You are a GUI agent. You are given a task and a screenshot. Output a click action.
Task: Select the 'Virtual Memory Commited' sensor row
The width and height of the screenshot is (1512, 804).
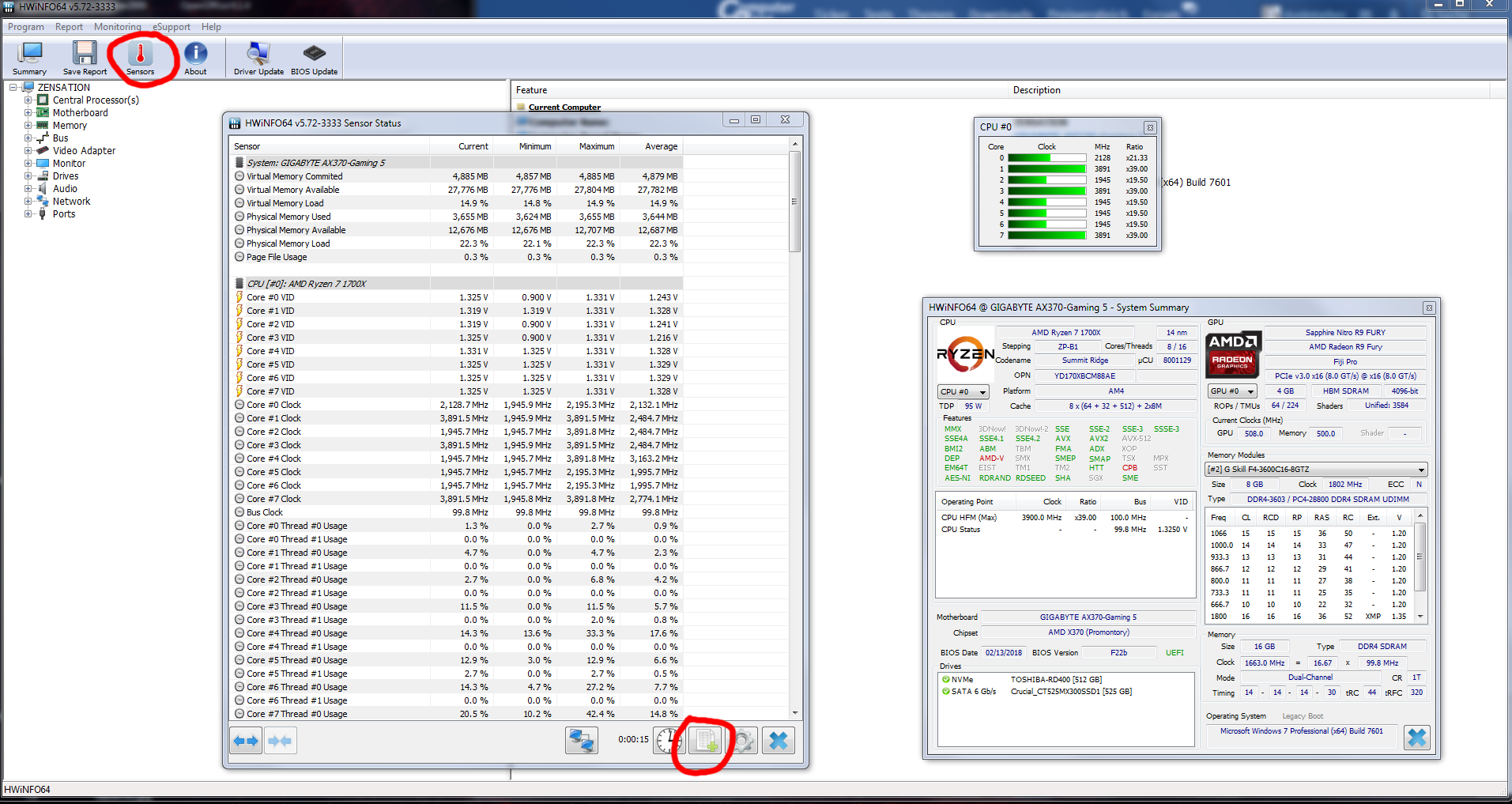pos(457,176)
